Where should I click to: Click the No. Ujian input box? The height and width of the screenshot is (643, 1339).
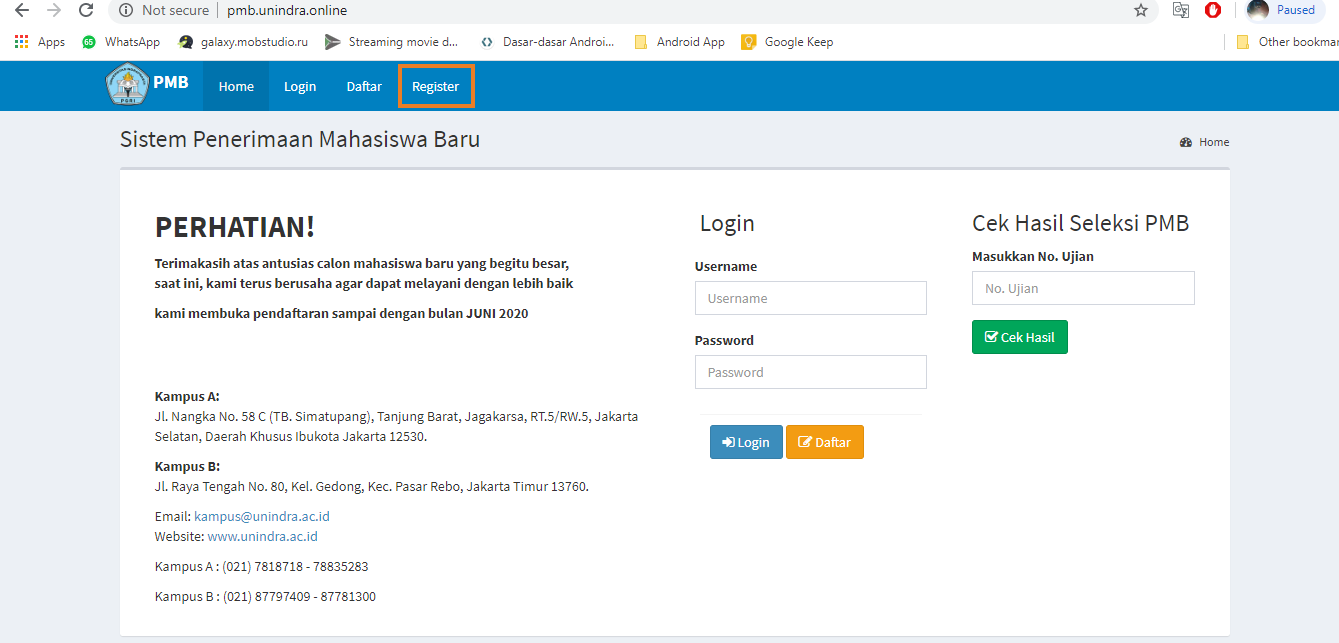1082,288
